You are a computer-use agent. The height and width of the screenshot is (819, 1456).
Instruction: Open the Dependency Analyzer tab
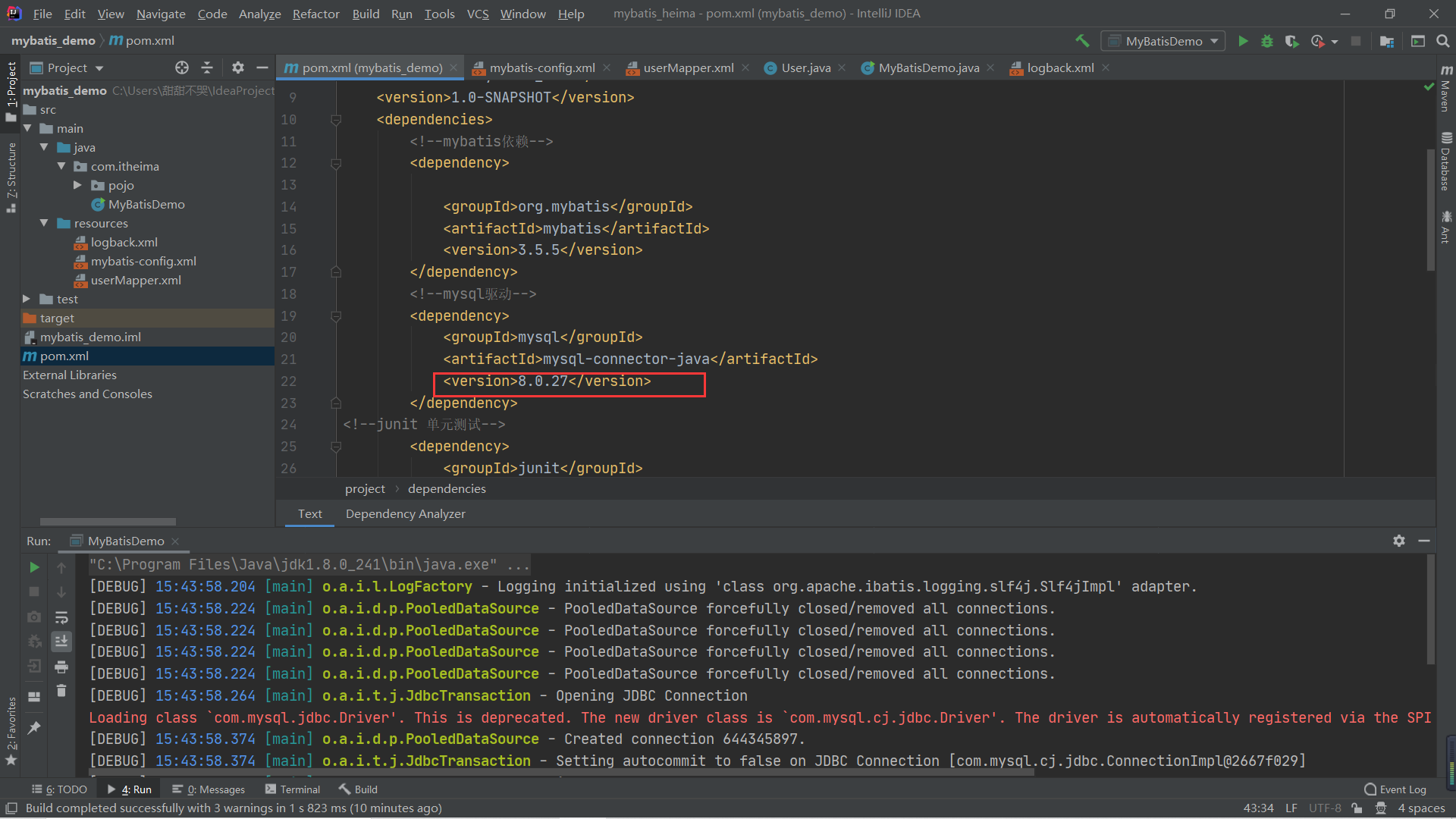(405, 513)
